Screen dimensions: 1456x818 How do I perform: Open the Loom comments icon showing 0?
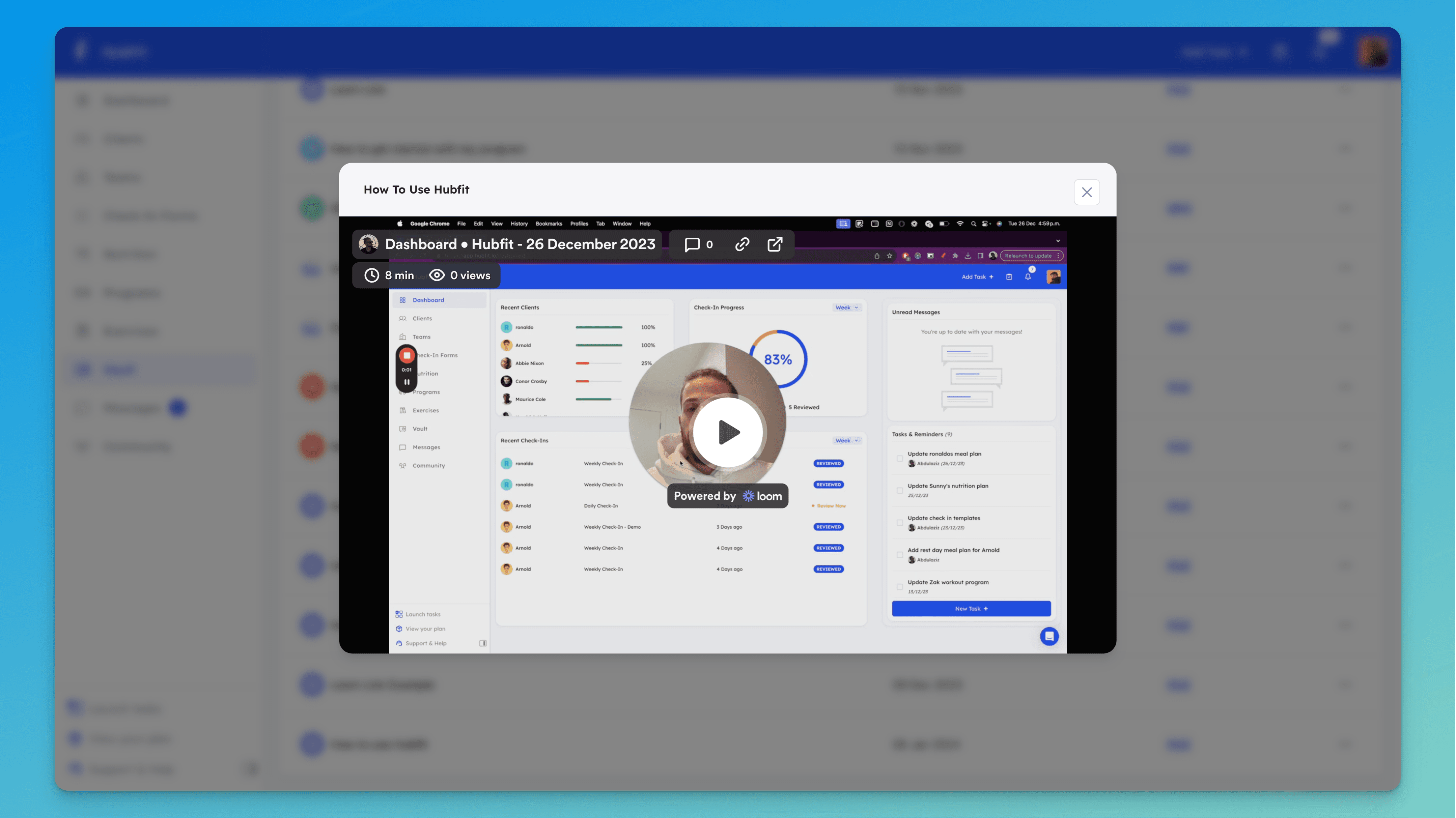[699, 244]
